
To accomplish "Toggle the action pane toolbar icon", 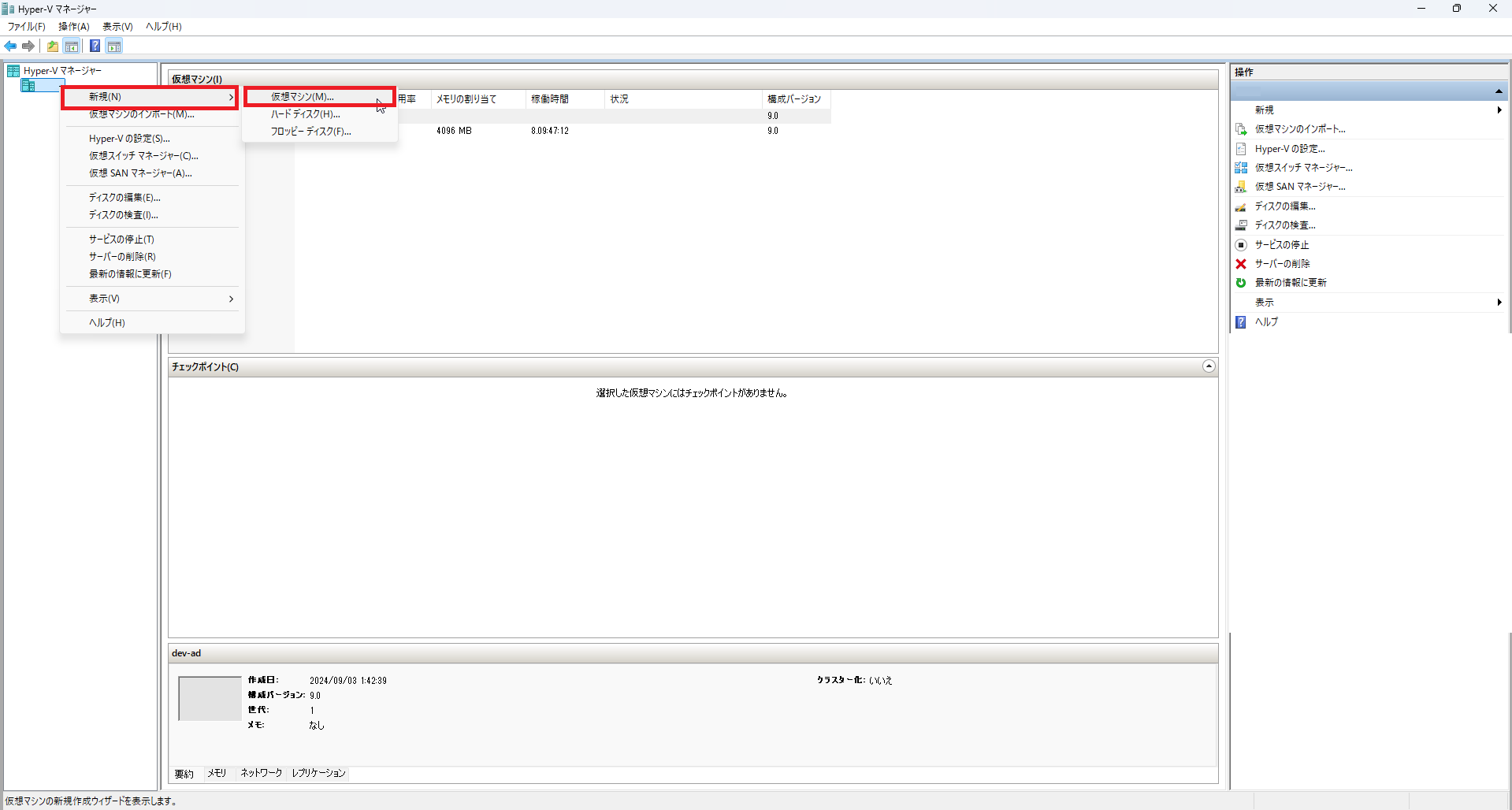I will pos(114,46).
